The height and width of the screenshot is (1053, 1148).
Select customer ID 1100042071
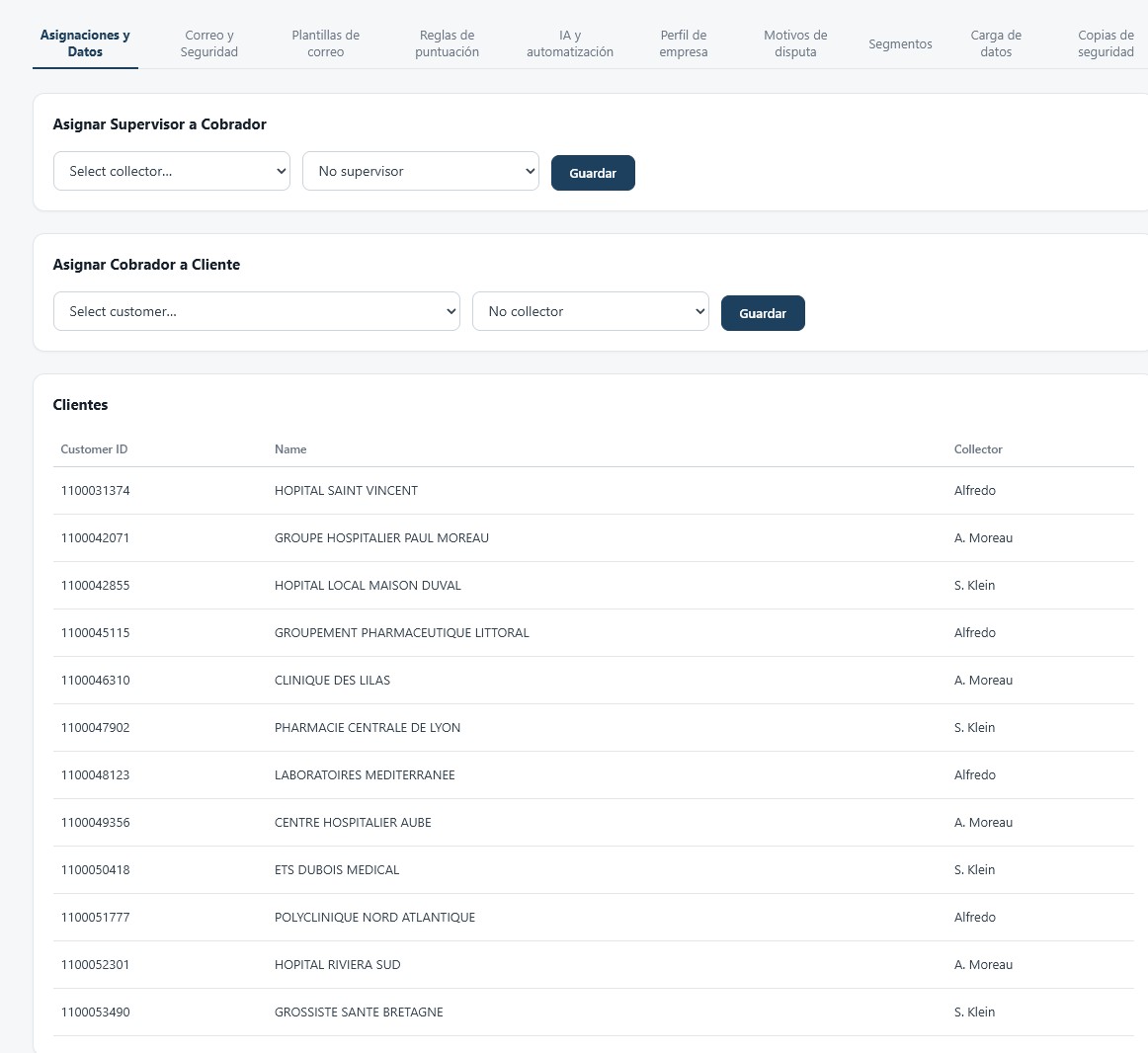(95, 537)
